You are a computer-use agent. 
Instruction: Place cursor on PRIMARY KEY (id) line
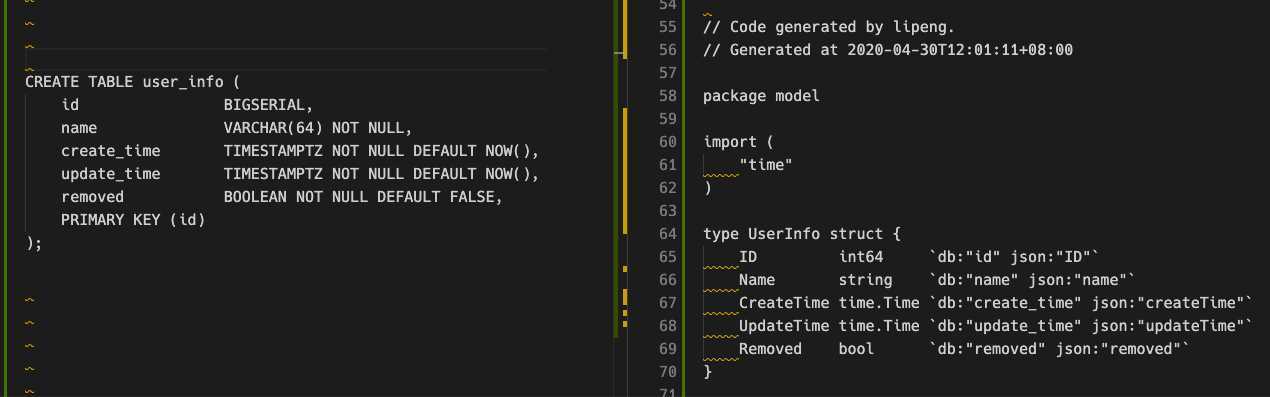click(x=133, y=220)
